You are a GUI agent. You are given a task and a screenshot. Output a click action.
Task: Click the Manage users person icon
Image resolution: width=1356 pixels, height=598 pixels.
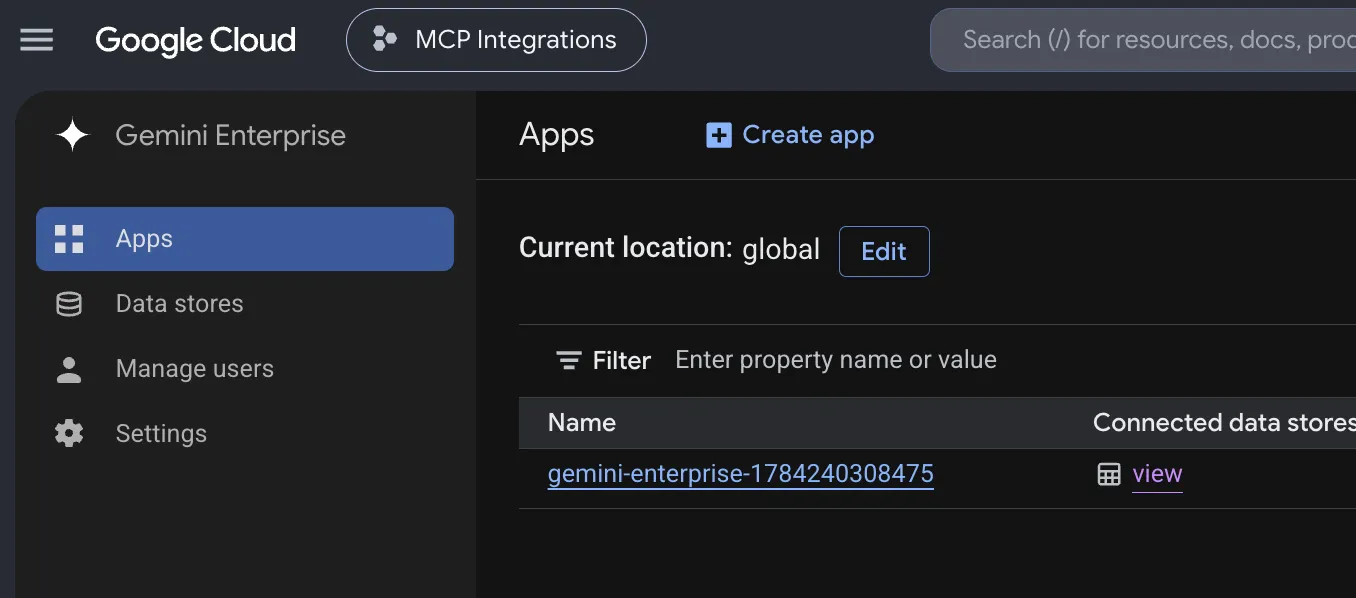point(69,369)
